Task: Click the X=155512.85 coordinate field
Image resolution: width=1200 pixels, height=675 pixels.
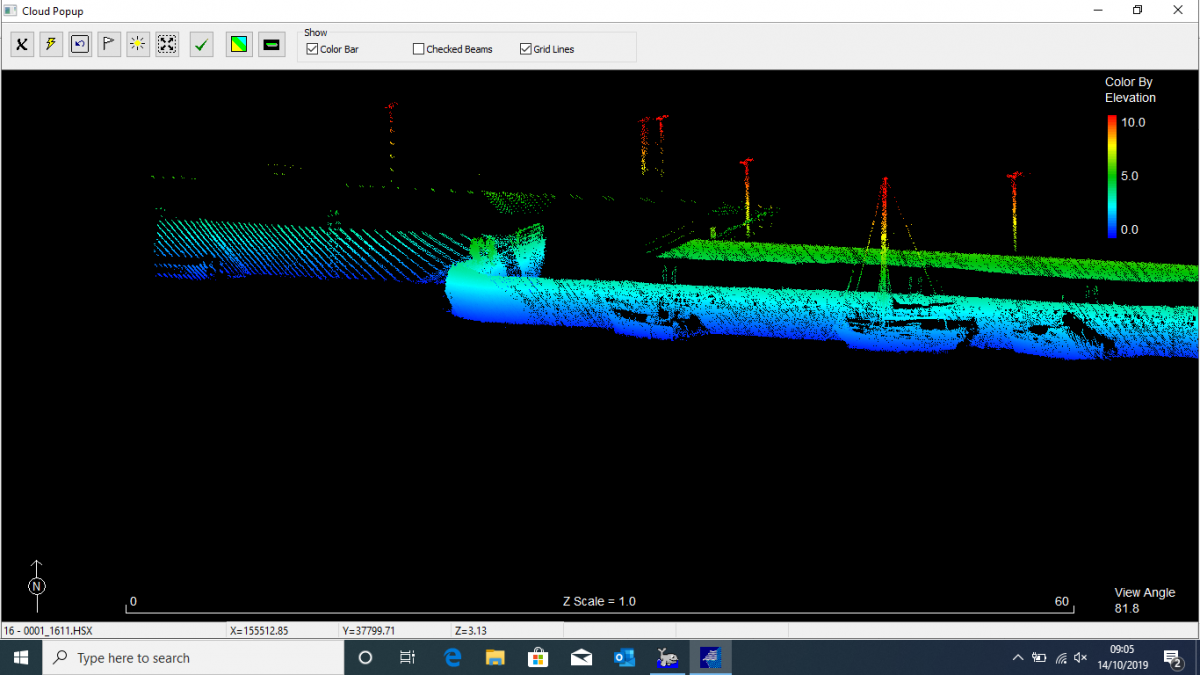Action: pyautogui.click(x=260, y=630)
